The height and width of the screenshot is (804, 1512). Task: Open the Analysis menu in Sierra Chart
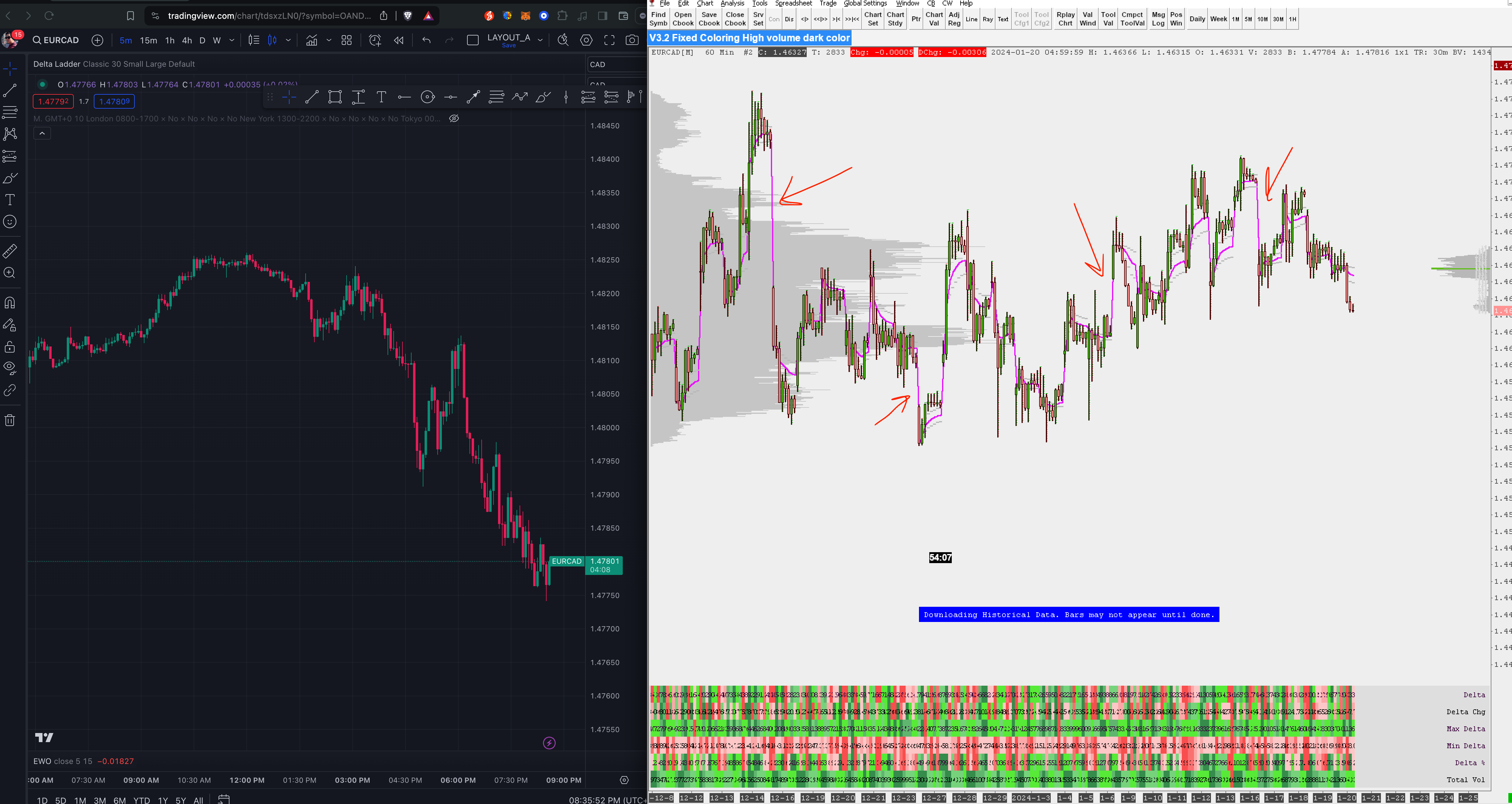(732, 4)
